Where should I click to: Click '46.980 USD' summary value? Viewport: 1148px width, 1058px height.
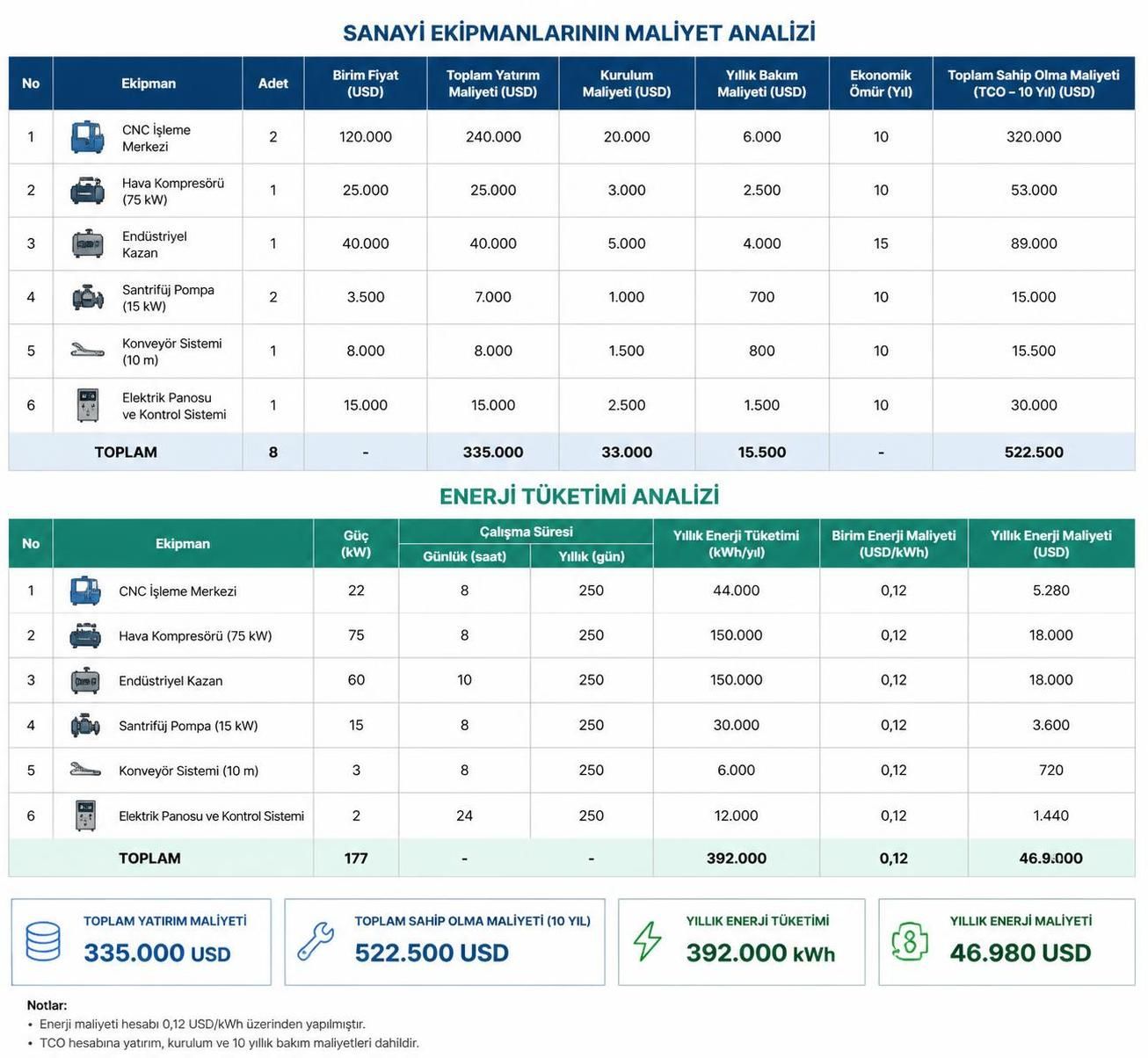[x=1021, y=953]
